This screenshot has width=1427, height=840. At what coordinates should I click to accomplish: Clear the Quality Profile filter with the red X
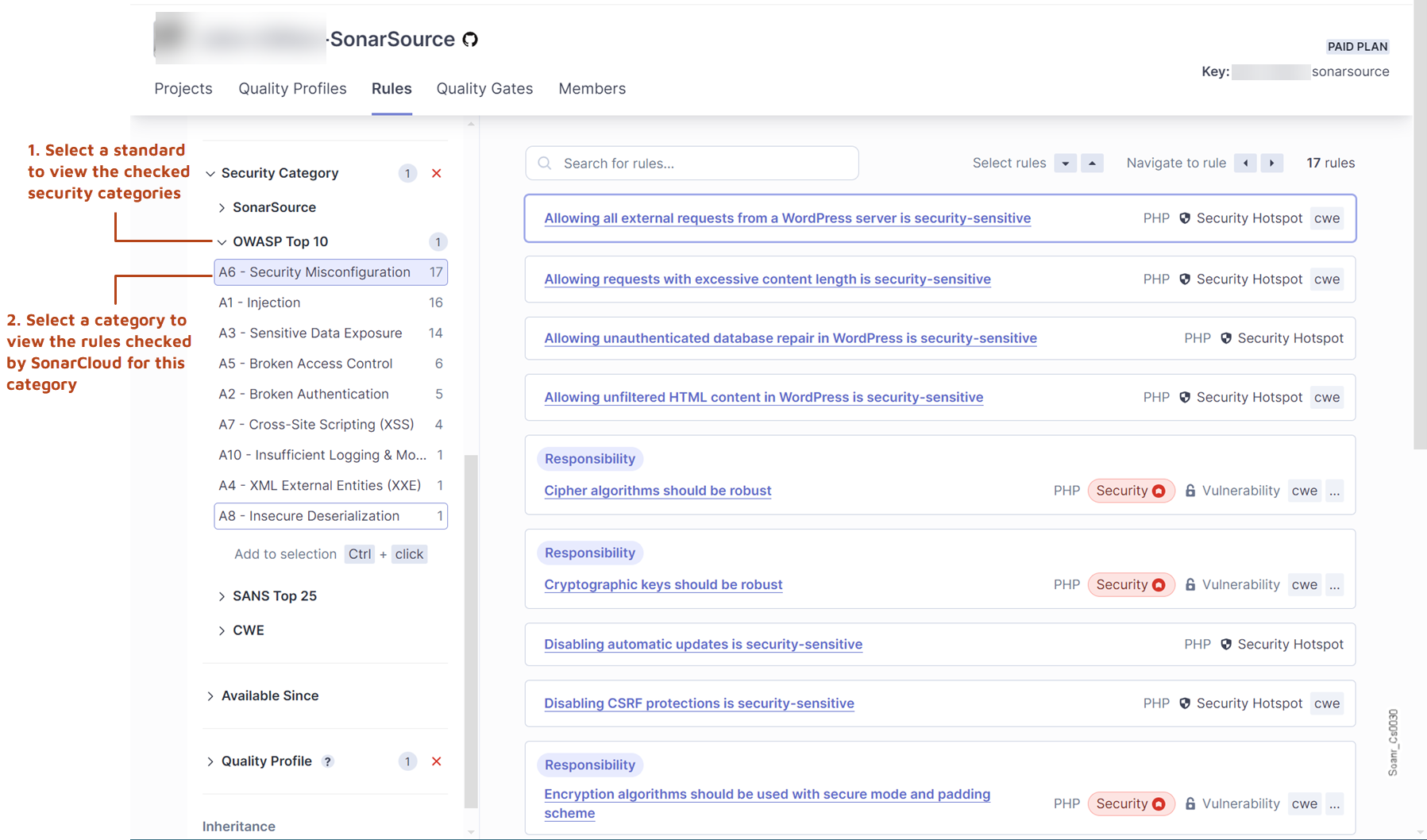point(436,761)
